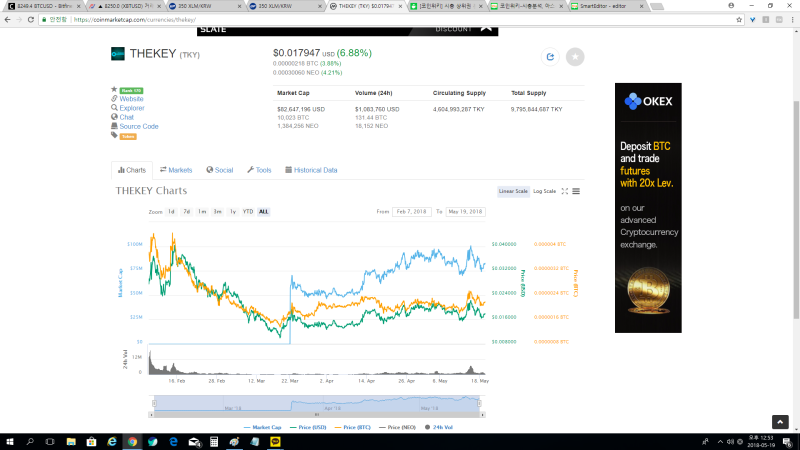Toggle Market Cap series in legend
Viewport: 800px width, 450px height.
point(262,428)
